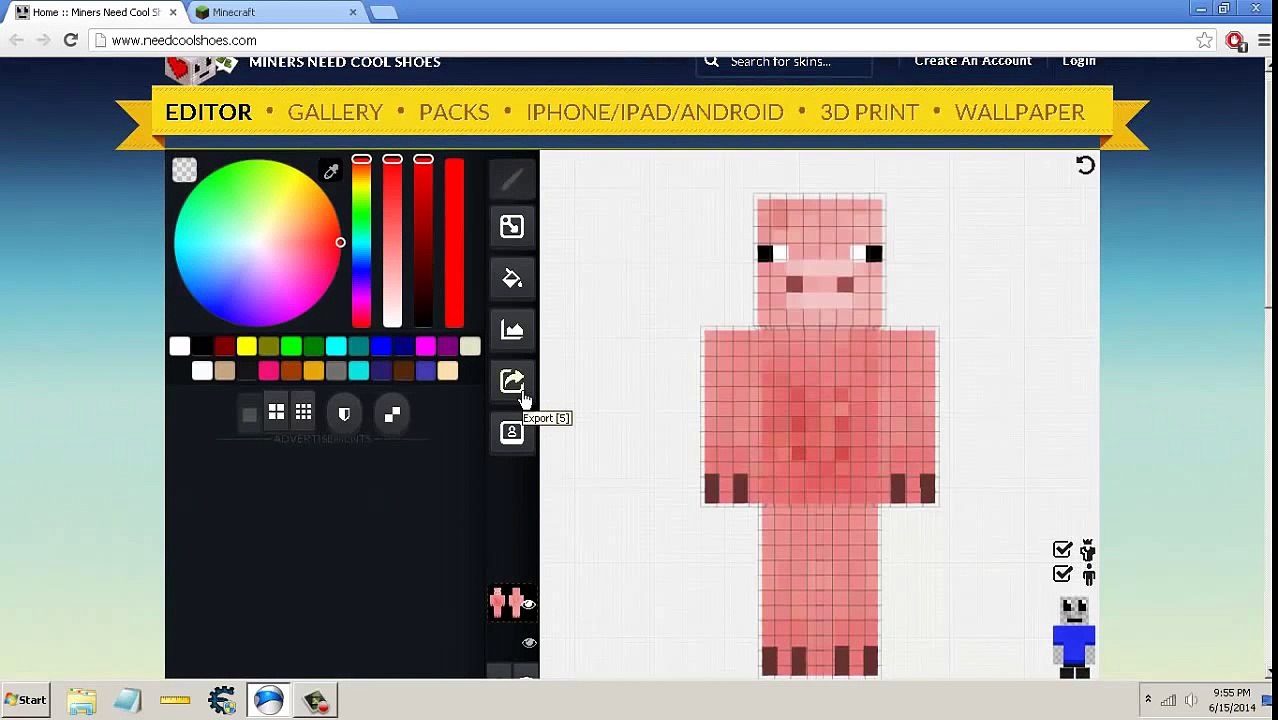Open the 3D PRINT tab

pos(869,112)
